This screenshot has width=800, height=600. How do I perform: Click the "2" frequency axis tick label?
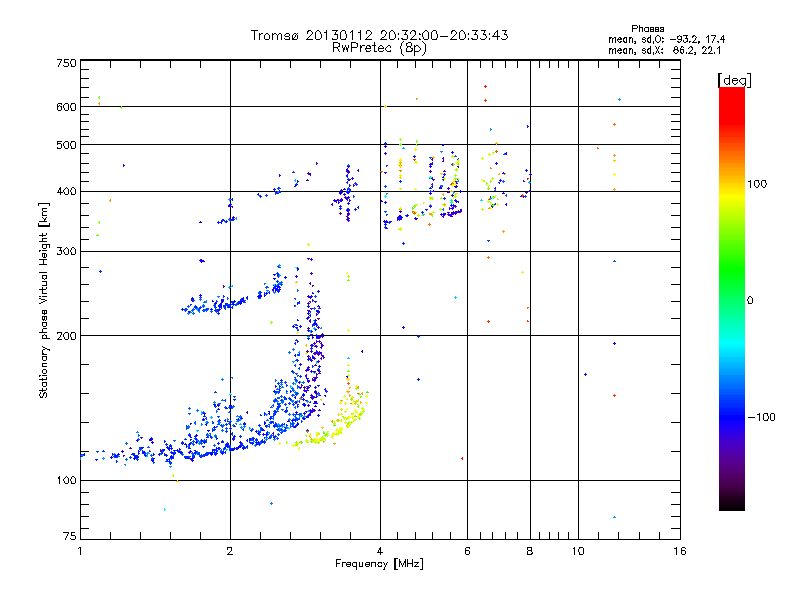tap(230, 551)
